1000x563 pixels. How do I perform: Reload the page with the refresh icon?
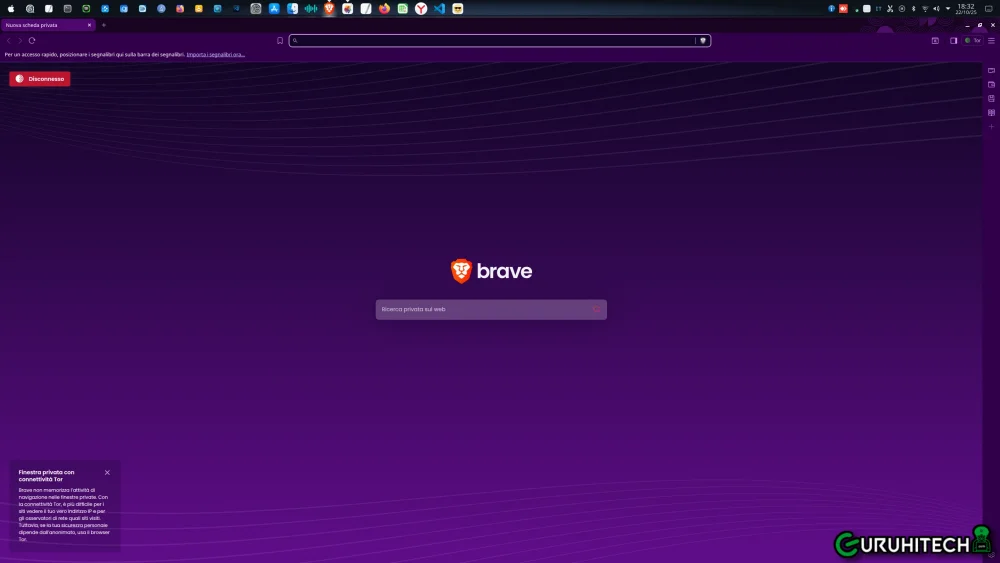coord(32,41)
